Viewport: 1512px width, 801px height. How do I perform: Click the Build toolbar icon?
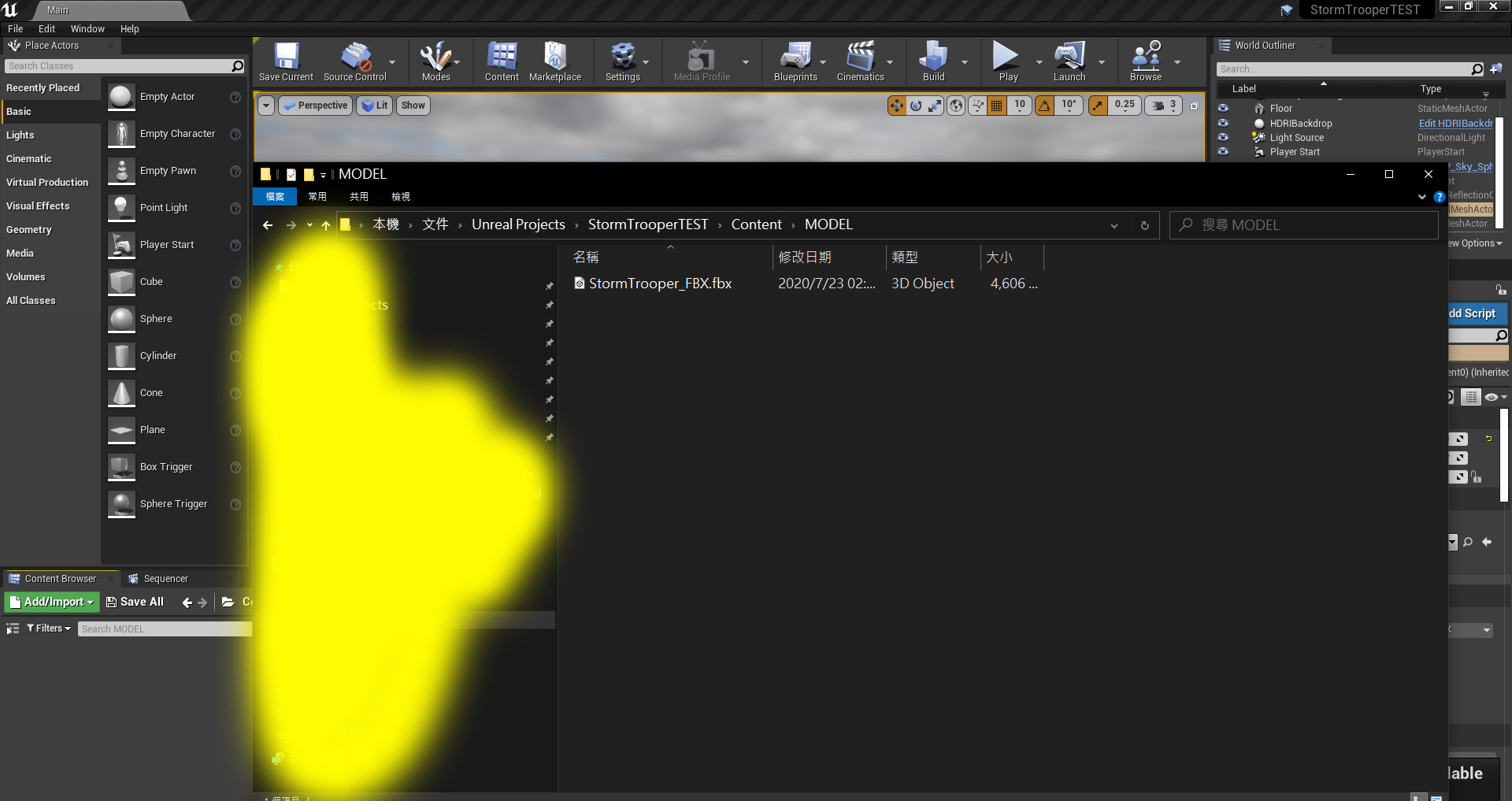tap(933, 61)
